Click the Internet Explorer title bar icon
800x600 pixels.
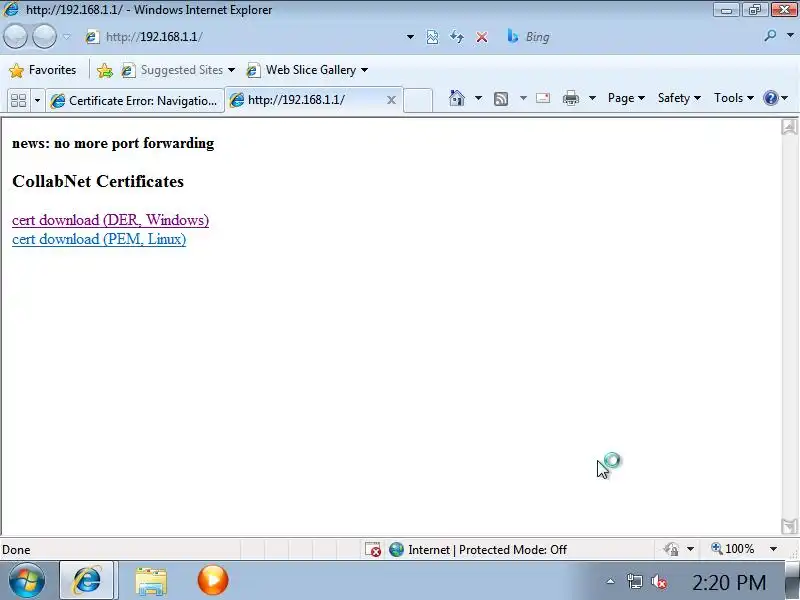point(10,9)
